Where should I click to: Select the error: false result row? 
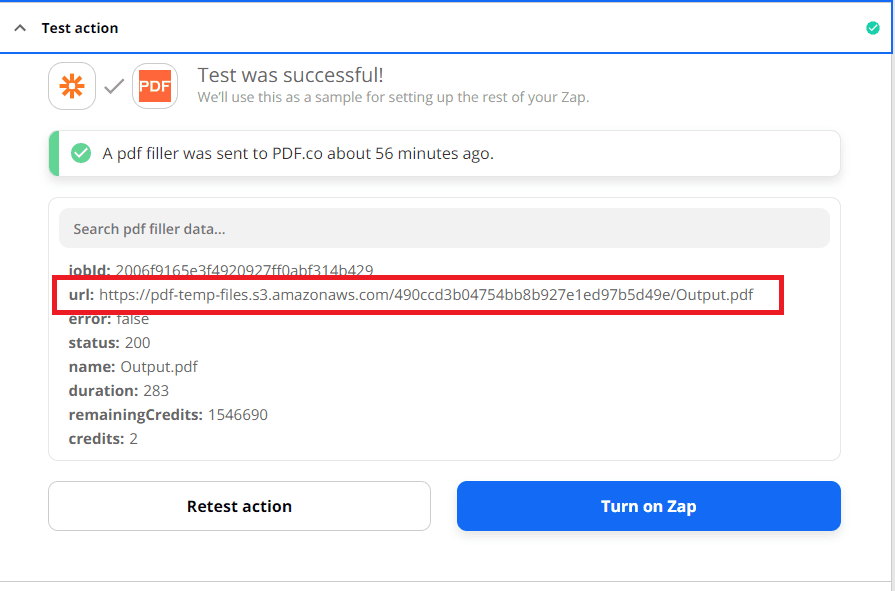coord(108,319)
